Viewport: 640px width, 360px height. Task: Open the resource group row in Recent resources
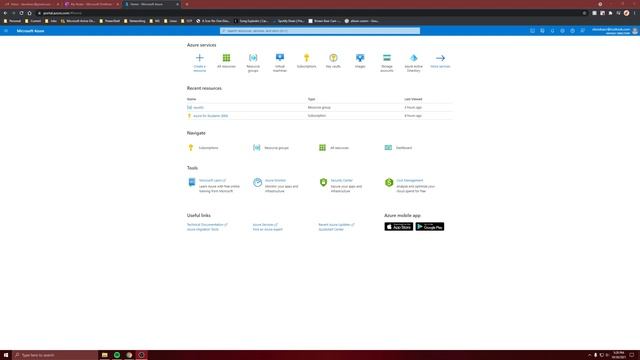tap(319, 107)
